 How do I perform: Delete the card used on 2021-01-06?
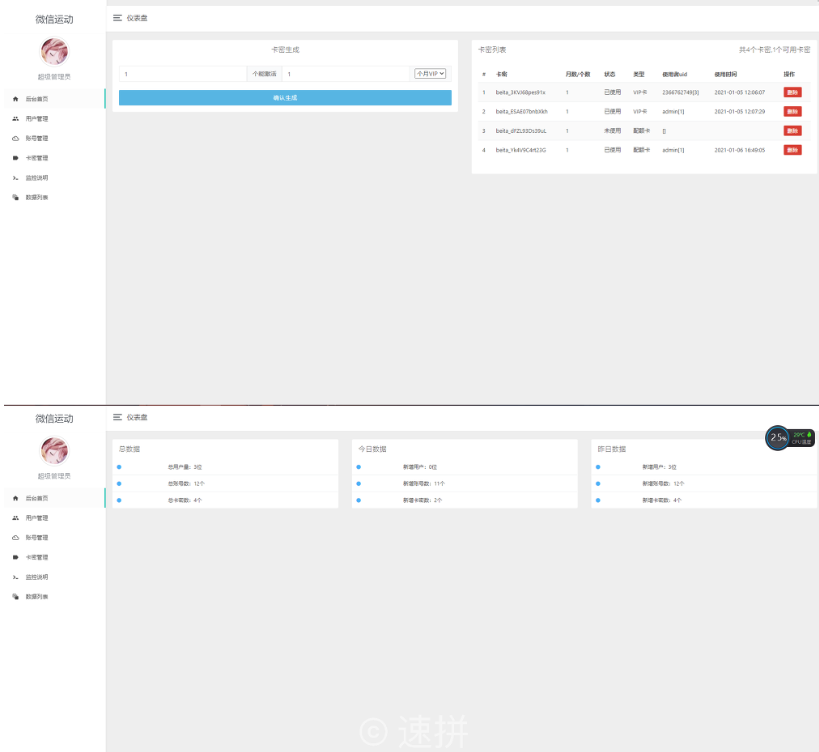click(x=792, y=150)
